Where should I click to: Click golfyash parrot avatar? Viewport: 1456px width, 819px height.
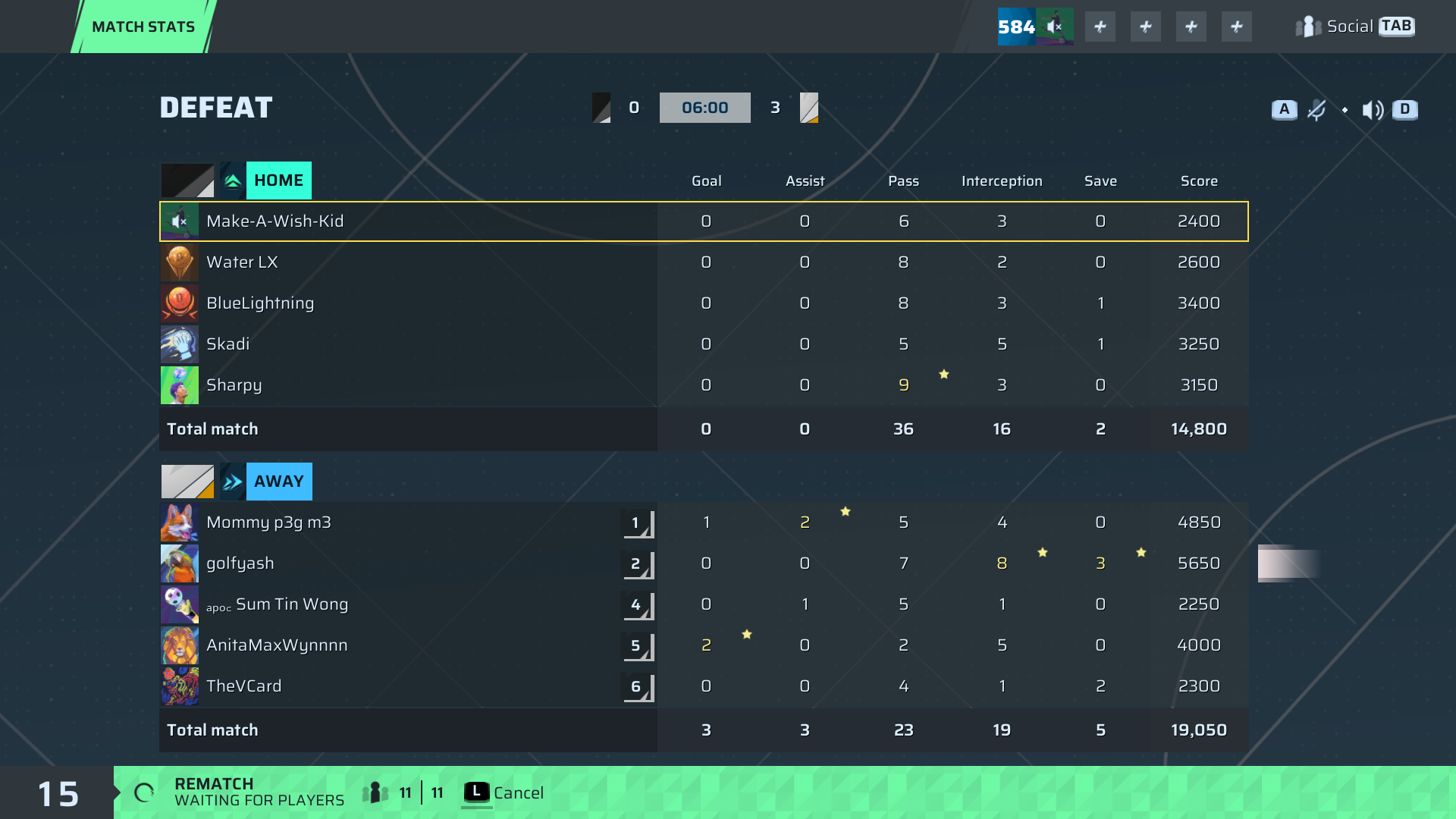180,563
